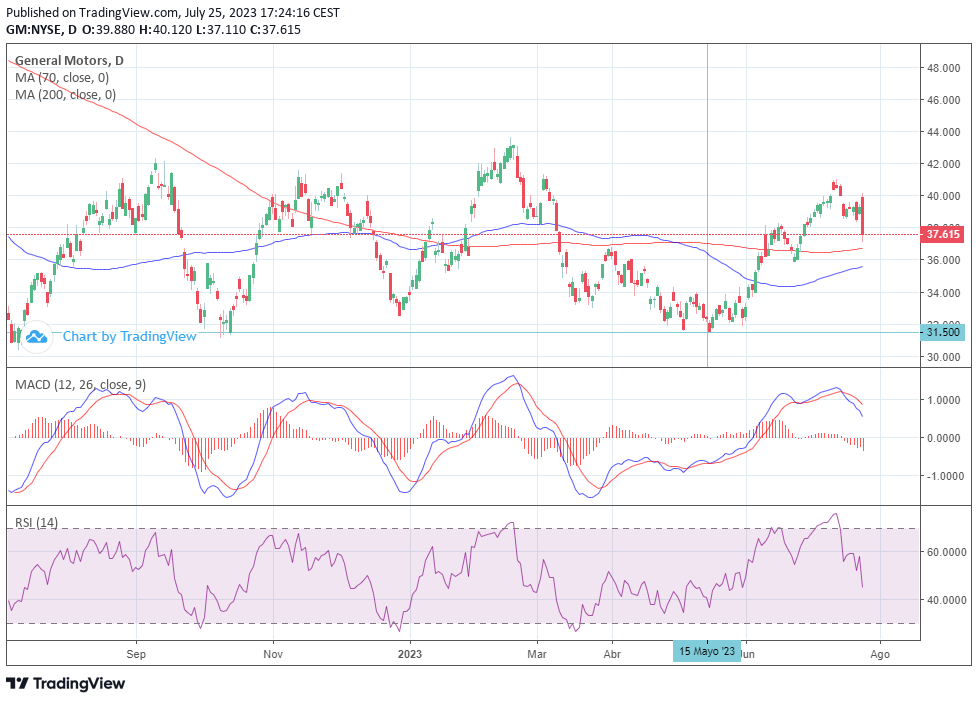
Task: Click the 44.000 price scale label
Action: [943, 132]
